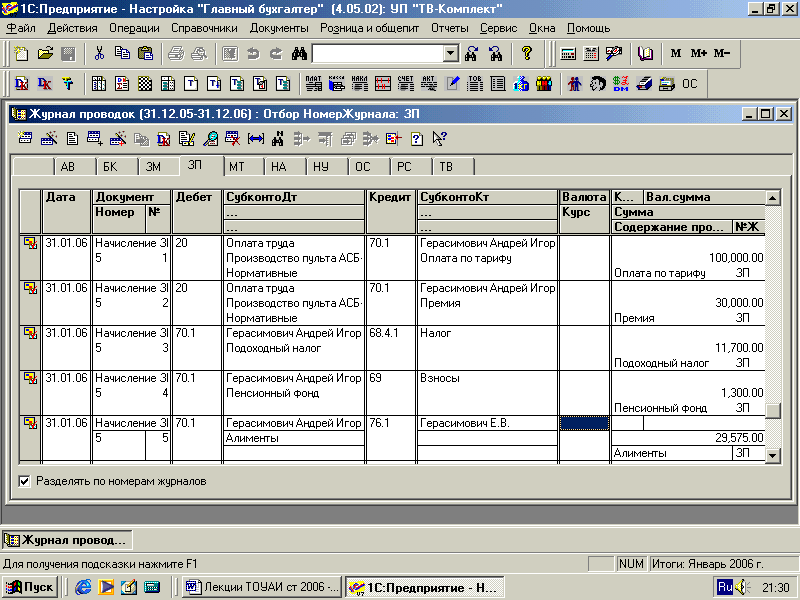
Task: Click the binoculars Find icon
Action: [299, 54]
